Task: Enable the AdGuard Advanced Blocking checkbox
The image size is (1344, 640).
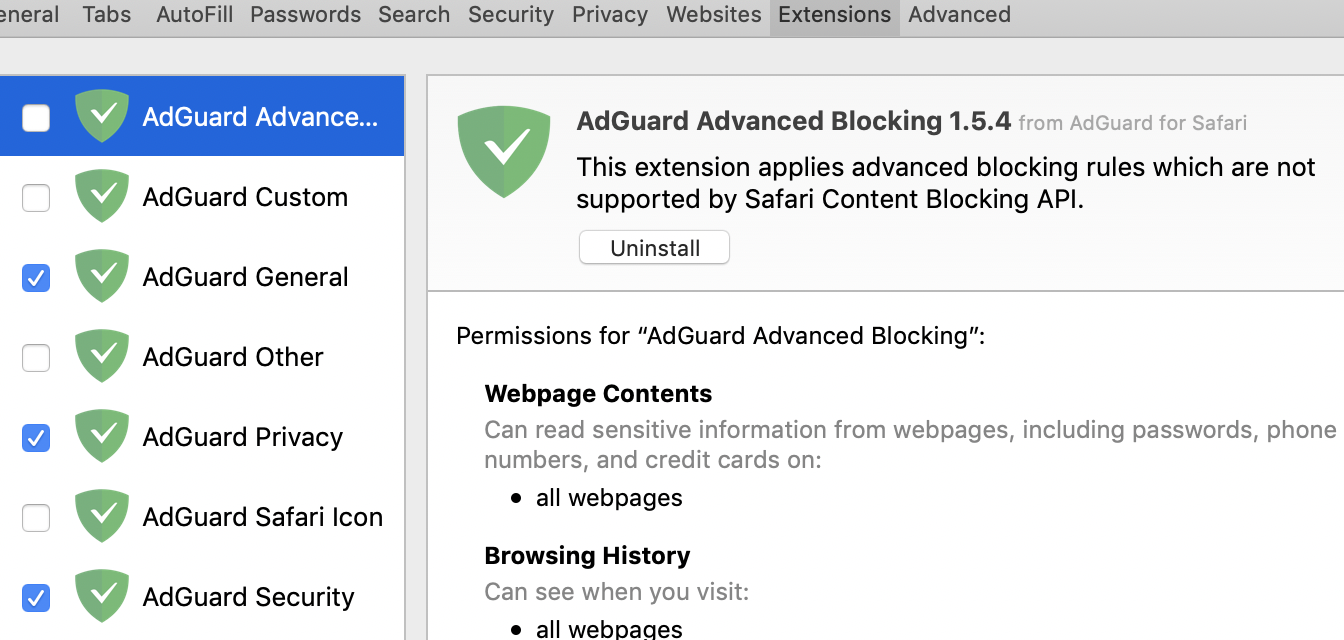Action: point(36,118)
